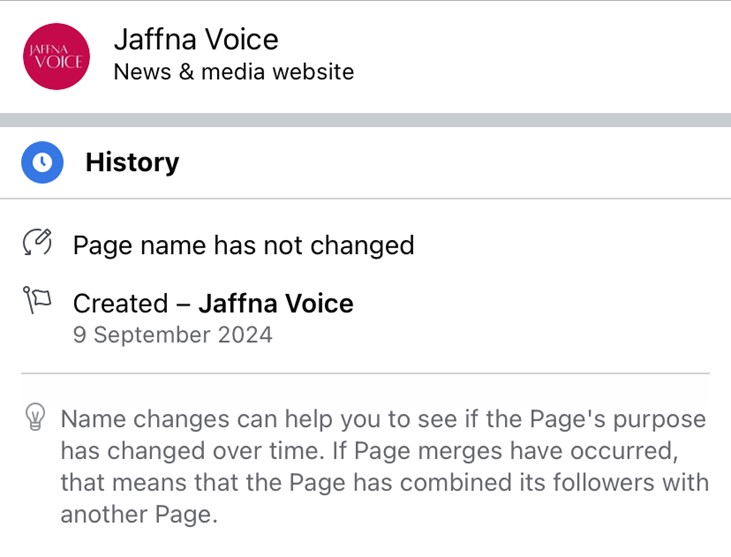
Task: Tap the Created flag icon
Action: (36, 300)
